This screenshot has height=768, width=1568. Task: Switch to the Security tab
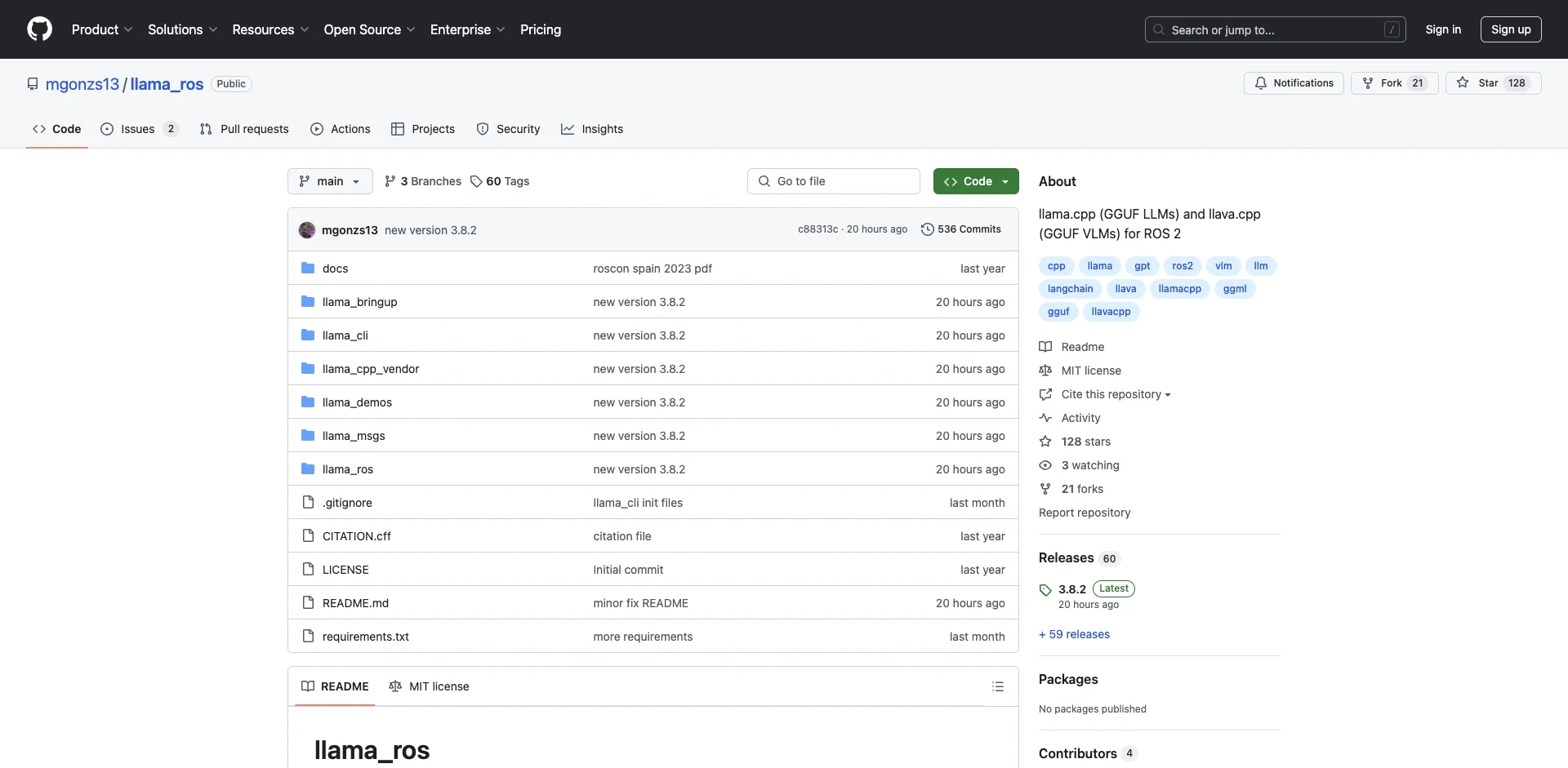[508, 129]
